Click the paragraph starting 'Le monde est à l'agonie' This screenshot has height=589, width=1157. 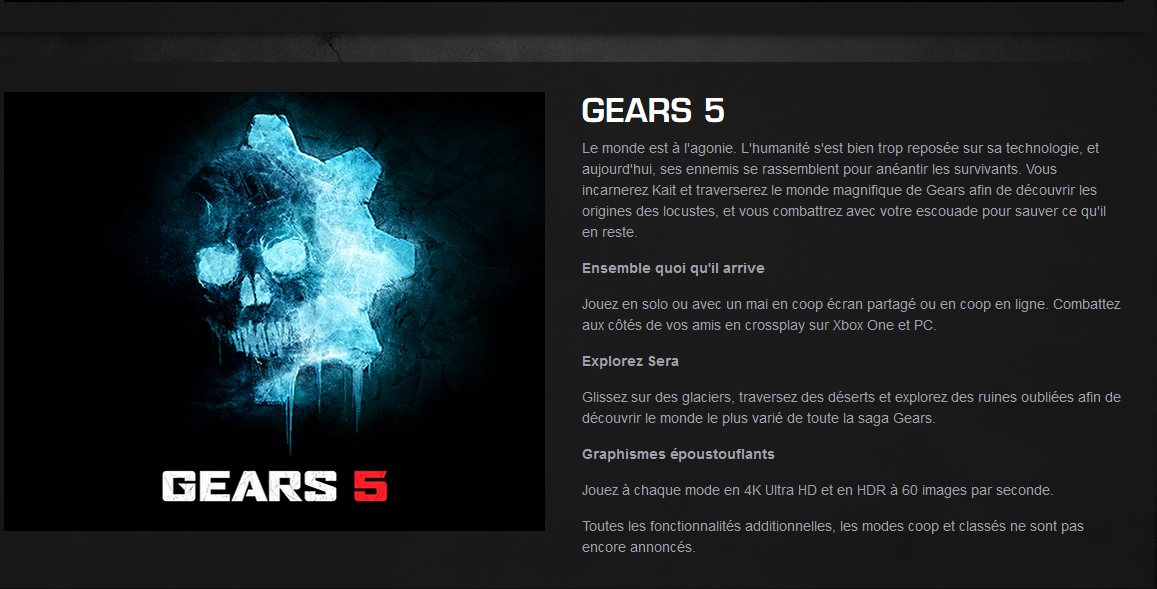[x=844, y=190]
